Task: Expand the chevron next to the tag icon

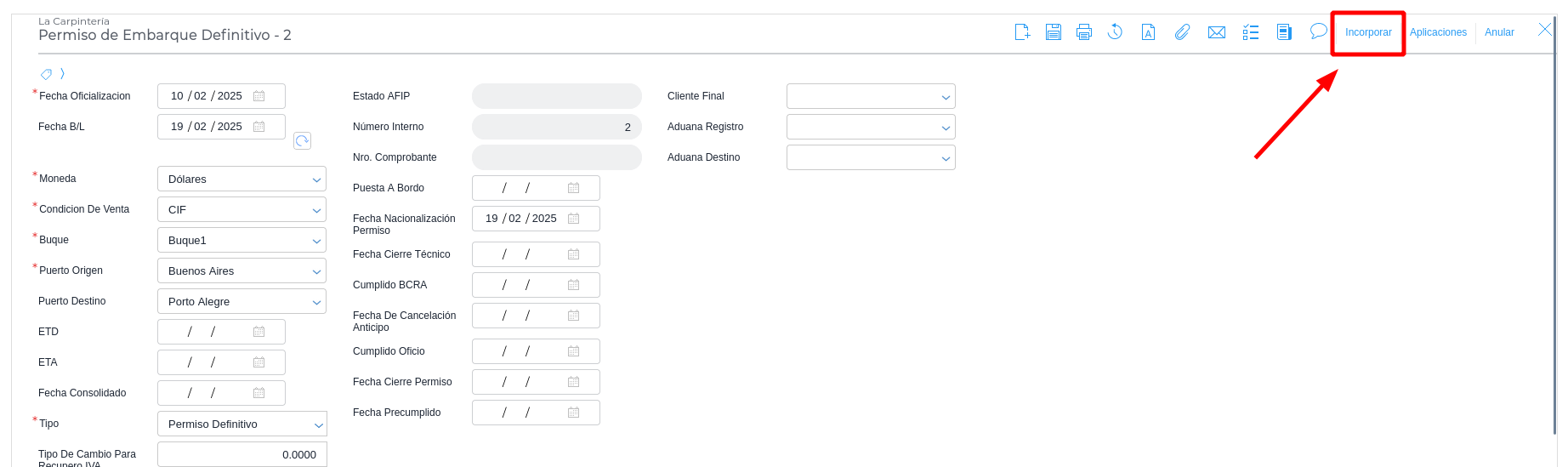Action: point(63,74)
